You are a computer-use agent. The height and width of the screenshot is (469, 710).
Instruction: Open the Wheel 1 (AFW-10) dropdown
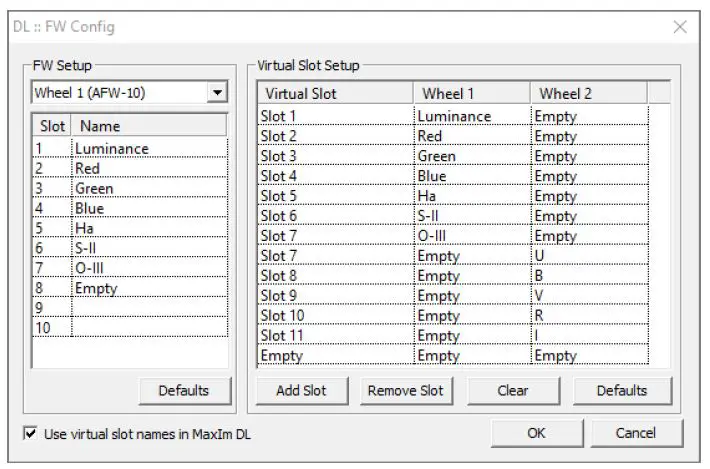[216, 93]
